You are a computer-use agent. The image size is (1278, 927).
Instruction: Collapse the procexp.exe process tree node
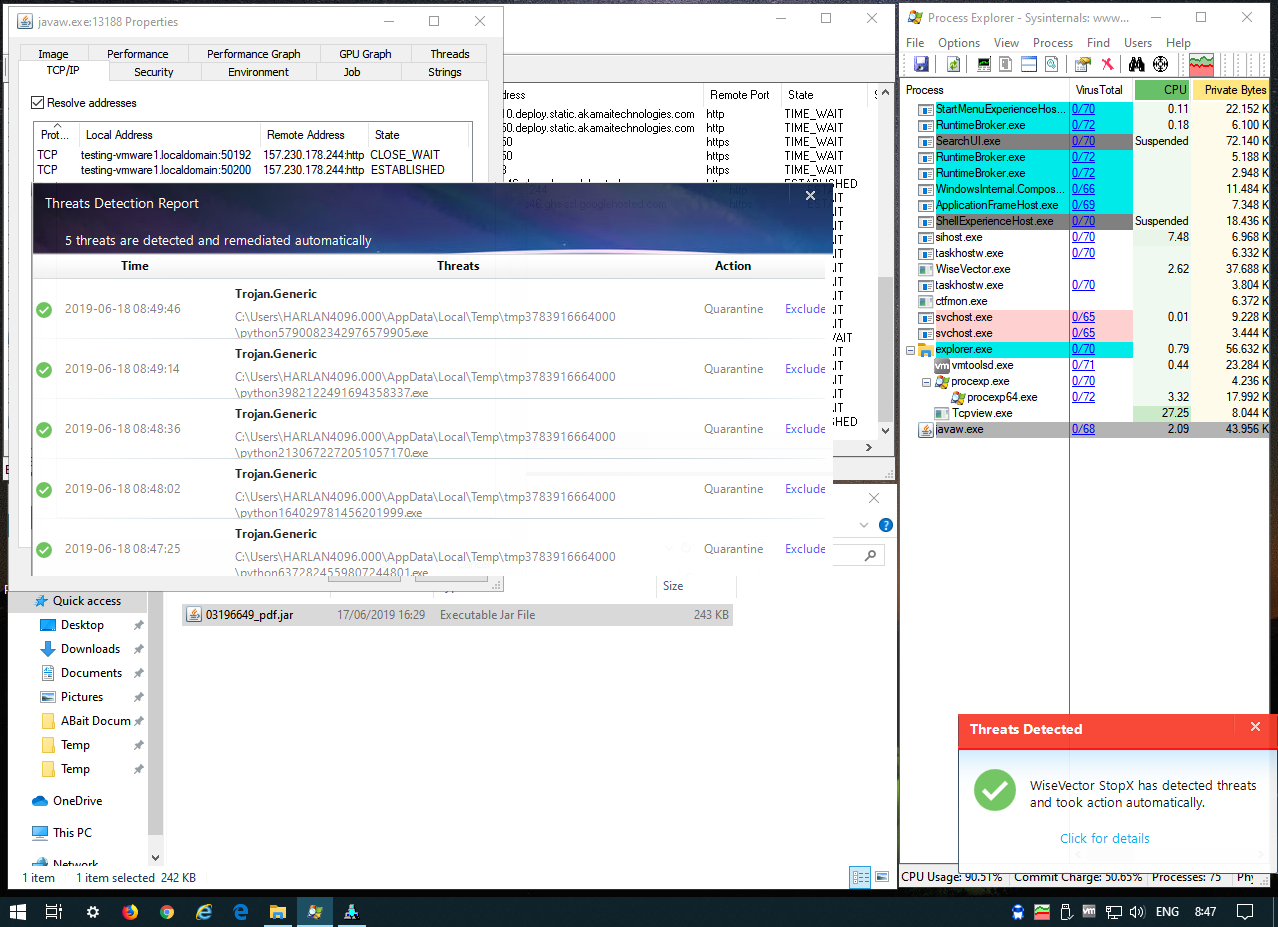[926, 382]
